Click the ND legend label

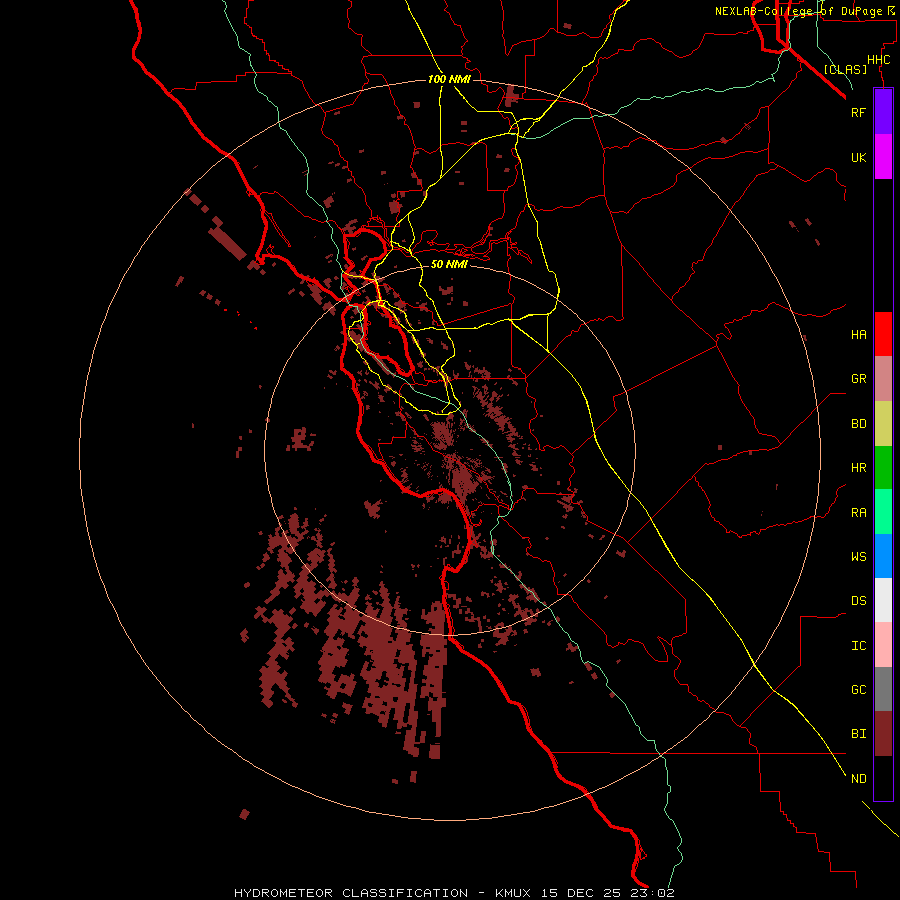[858, 779]
